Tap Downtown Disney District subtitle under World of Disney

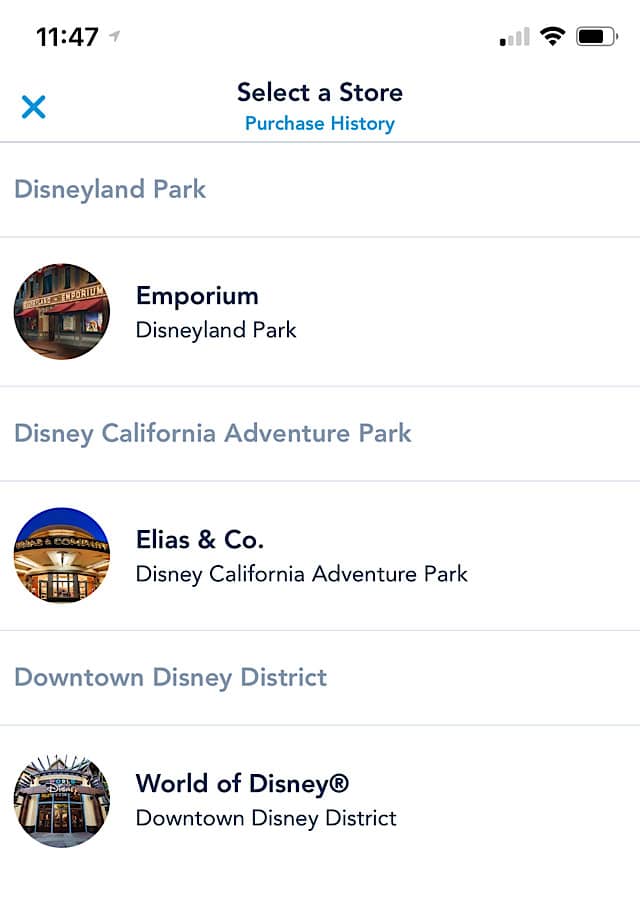point(266,818)
